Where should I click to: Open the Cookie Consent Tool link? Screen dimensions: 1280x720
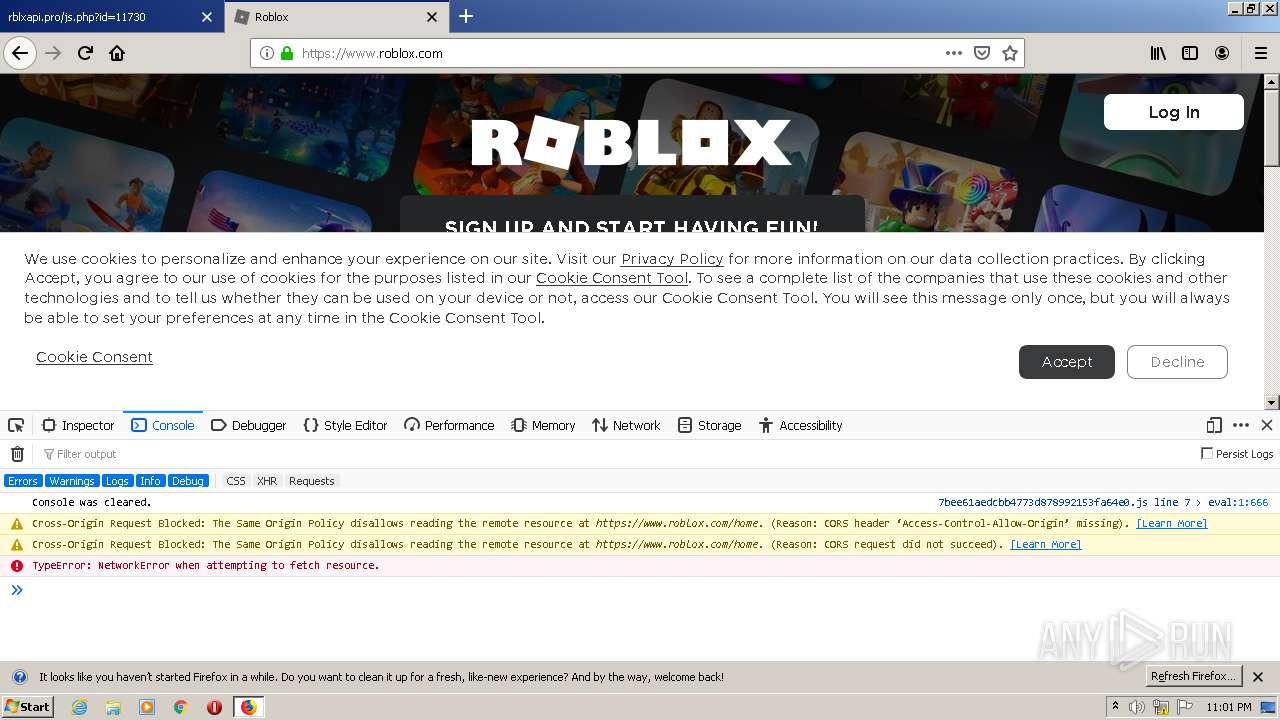[612, 278]
